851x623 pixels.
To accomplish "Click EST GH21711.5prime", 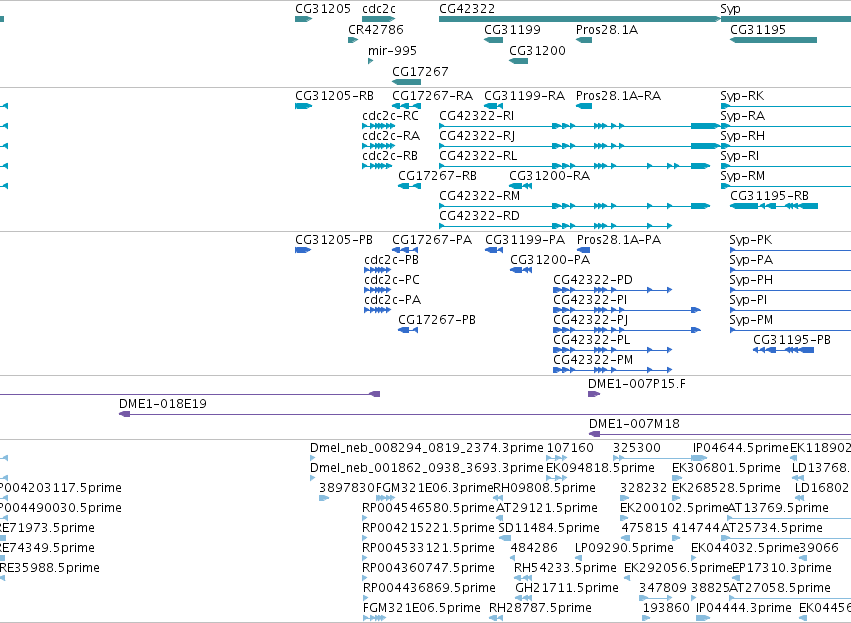I will [523, 599].
